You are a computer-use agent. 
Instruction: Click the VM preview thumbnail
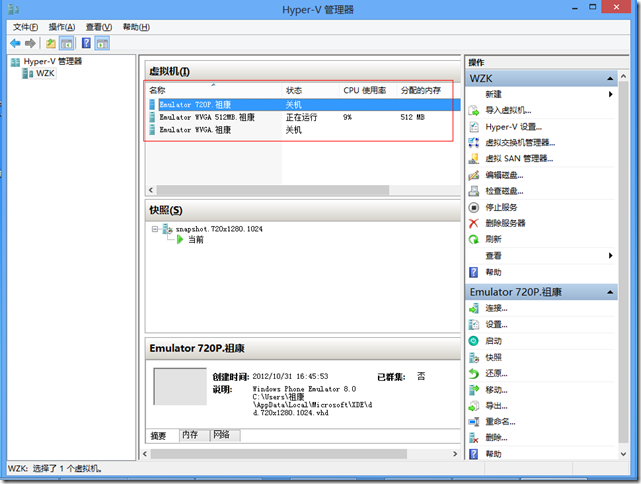click(x=180, y=386)
